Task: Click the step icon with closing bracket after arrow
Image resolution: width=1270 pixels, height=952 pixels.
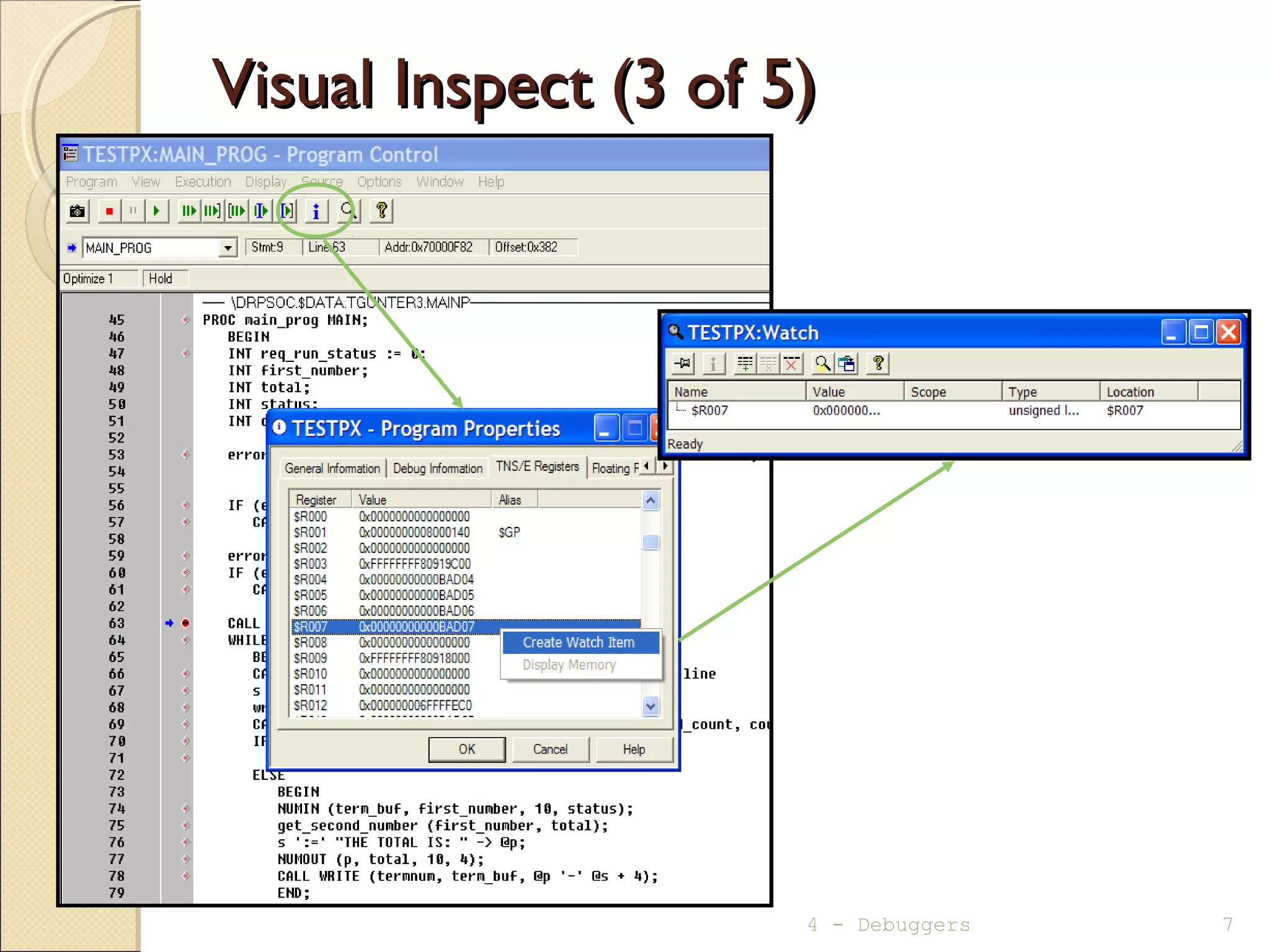Action: pyautogui.click(x=212, y=211)
